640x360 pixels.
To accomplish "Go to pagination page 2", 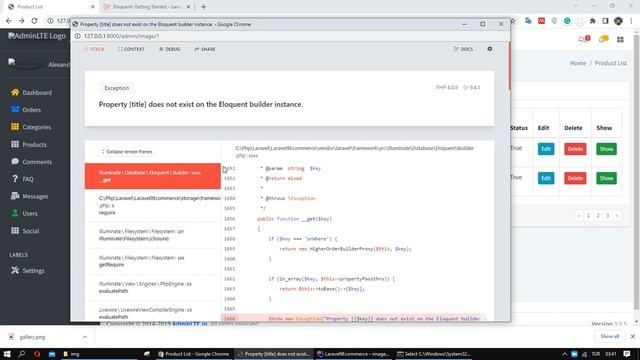I will pyautogui.click(x=598, y=216).
